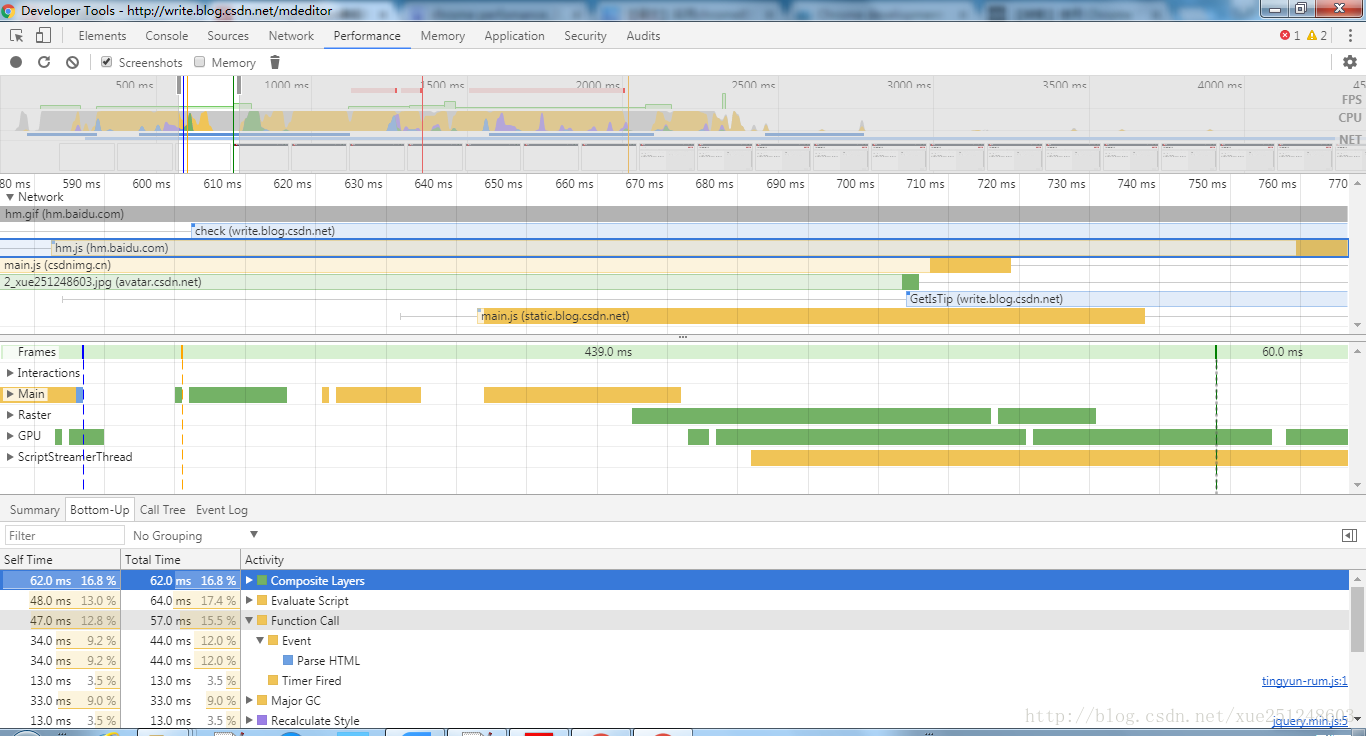Expand the GPU track
Image resolution: width=1366 pixels, height=736 pixels.
(x=10, y=436)
